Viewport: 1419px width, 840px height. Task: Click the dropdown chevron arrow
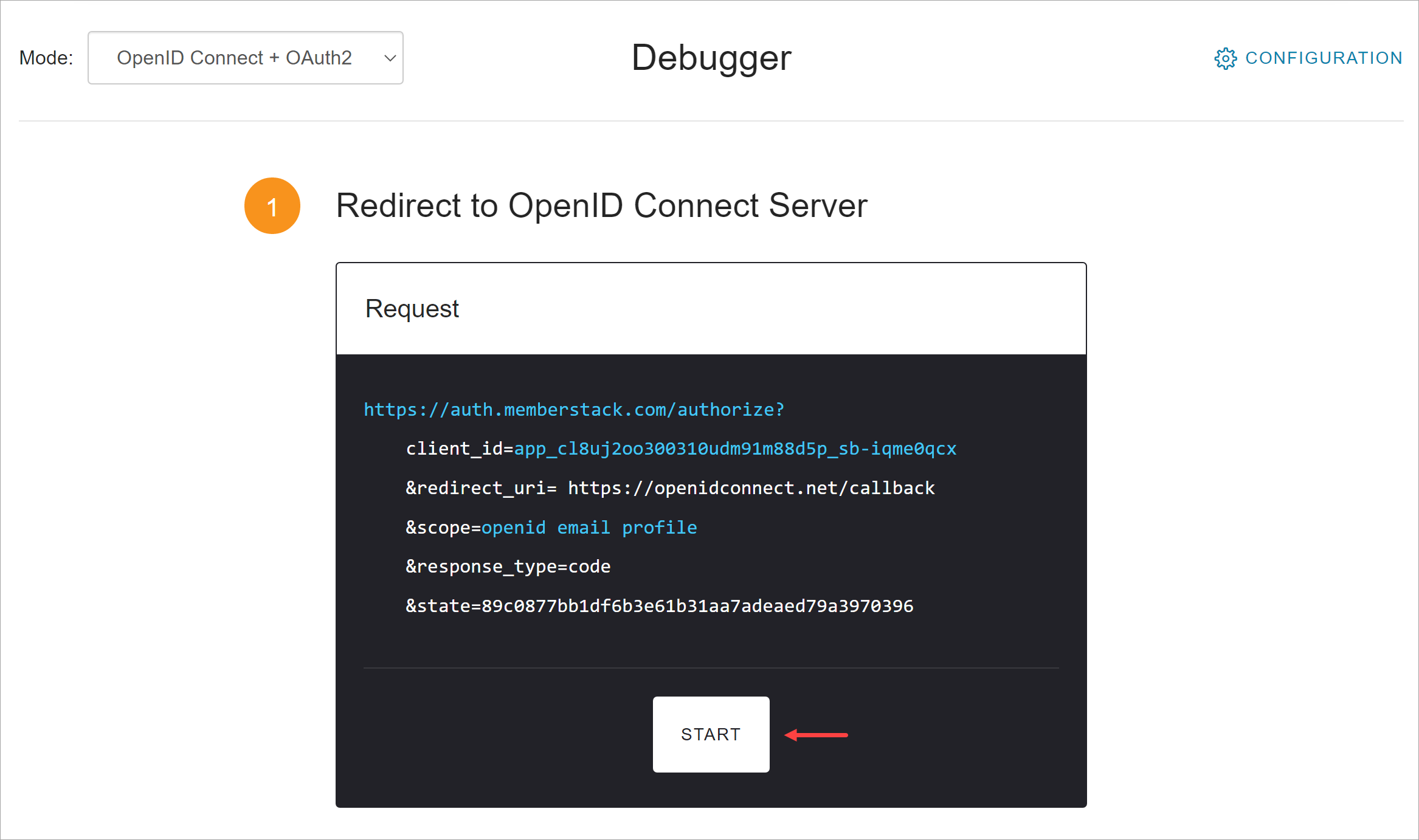(390, 58)
